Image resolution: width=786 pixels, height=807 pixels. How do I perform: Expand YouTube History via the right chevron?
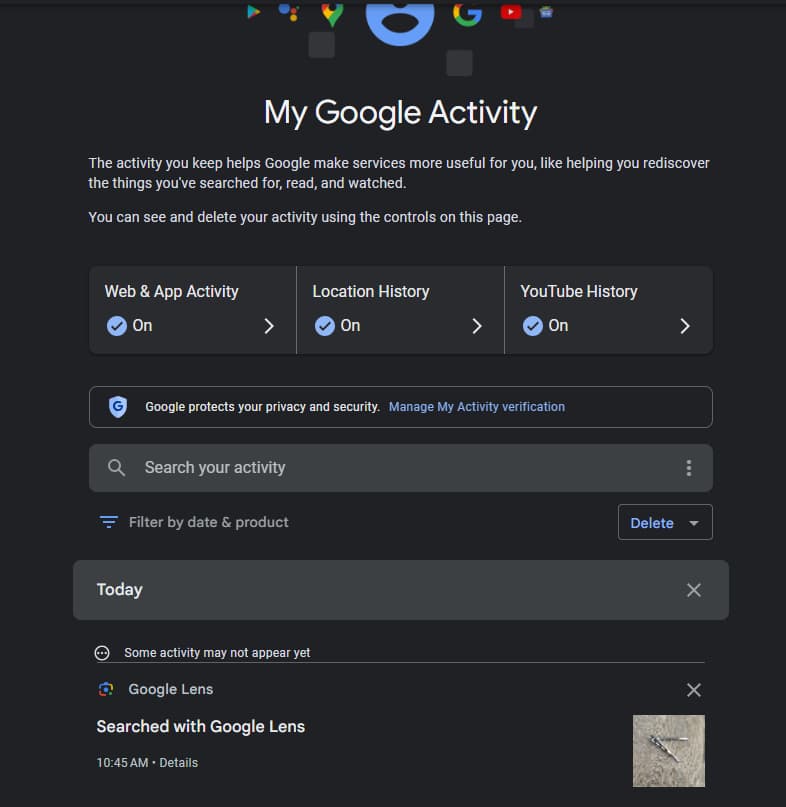click(685, 325)
